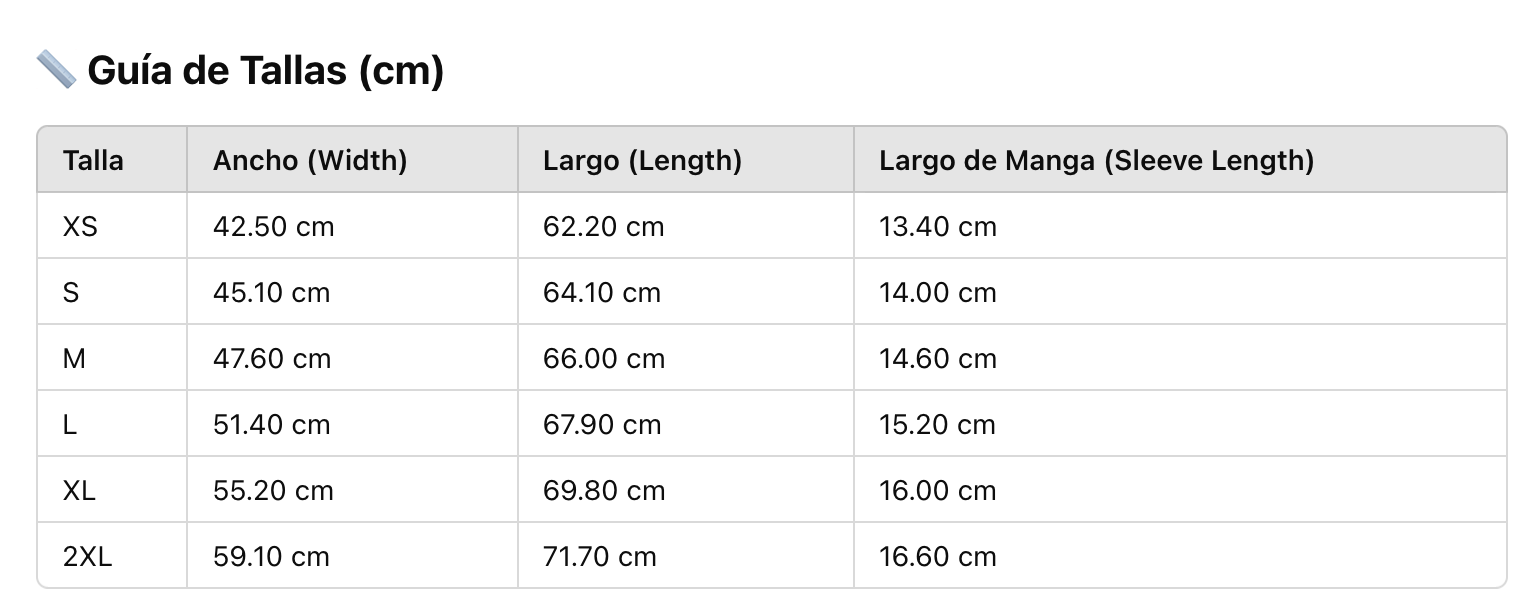
Task: Select the Talla column header
Action: (93, 160)
